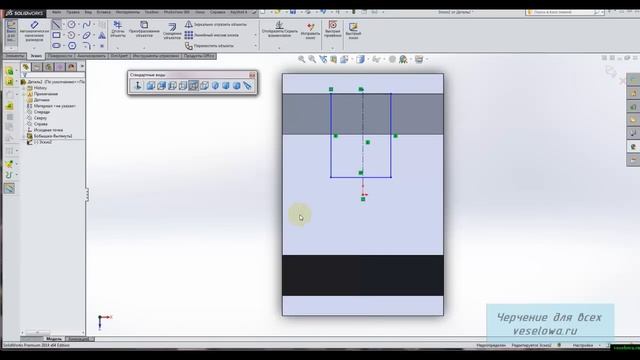This screenshot has height=360, width=640.
Task: Click Mirror Entities in the ribbon
Action: tap(216, 24)
